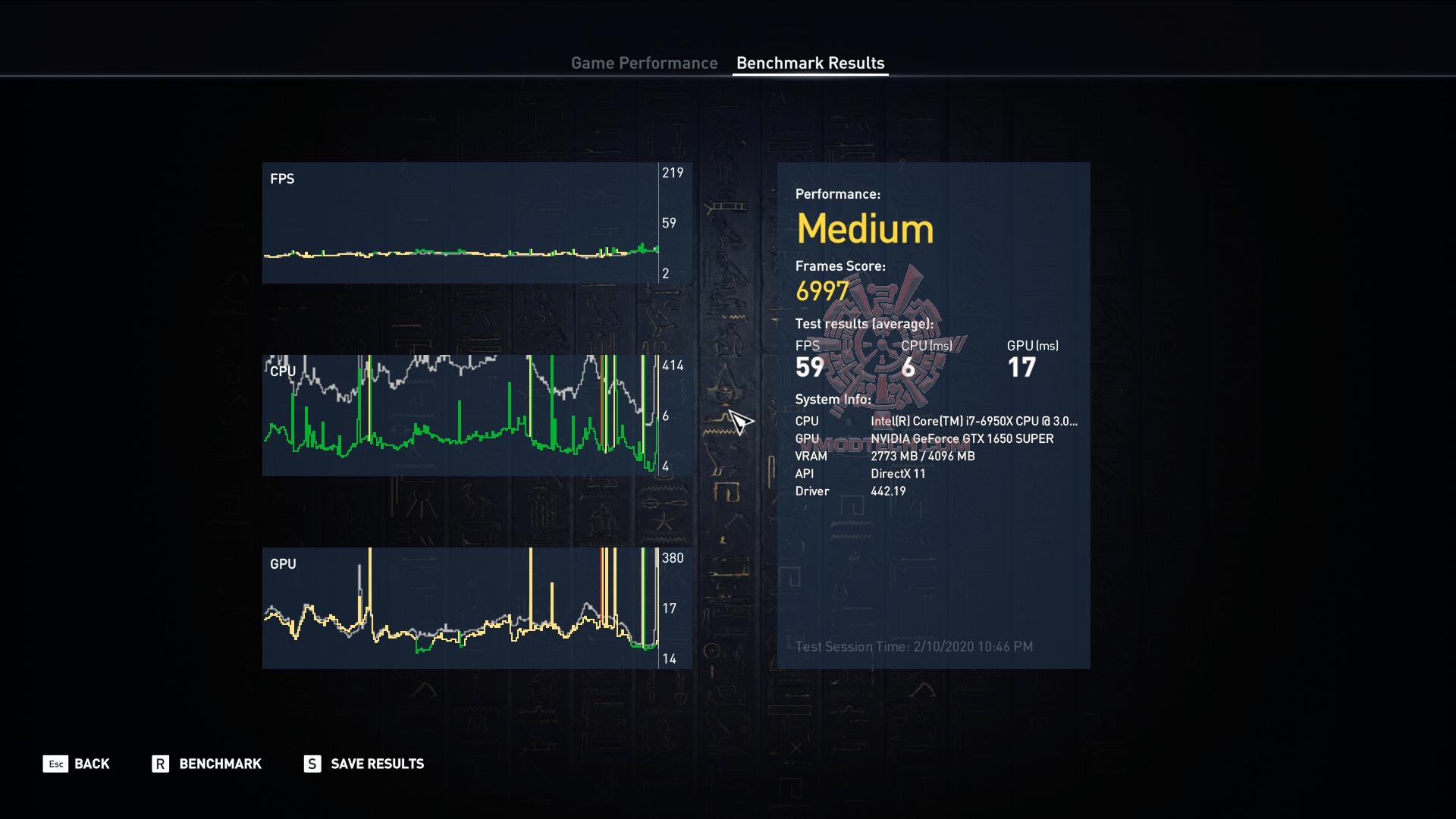Click the S key icon
This screenshot has width=1456, height=819.
(x=312, y=764)
